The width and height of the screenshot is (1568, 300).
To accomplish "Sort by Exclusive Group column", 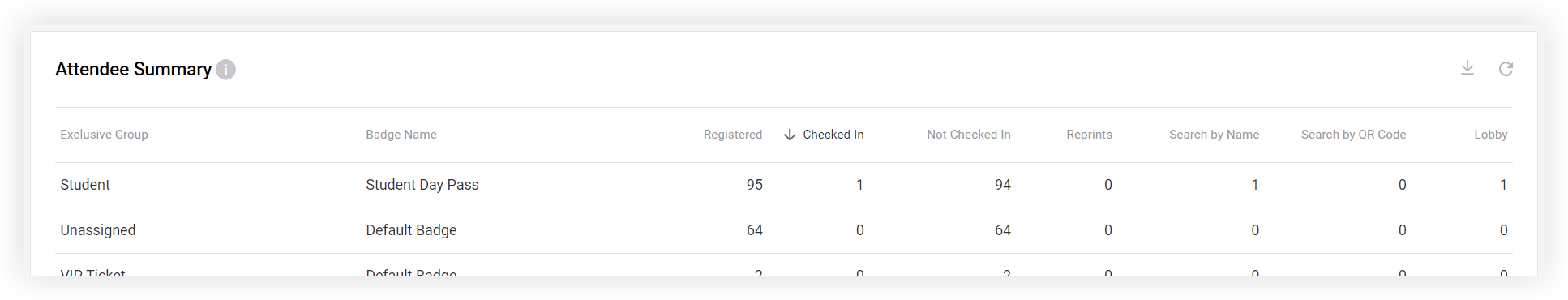I will pos(104,135).
